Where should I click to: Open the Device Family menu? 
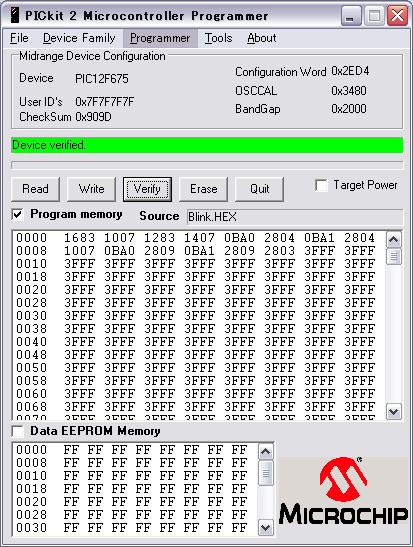point(79,38)
